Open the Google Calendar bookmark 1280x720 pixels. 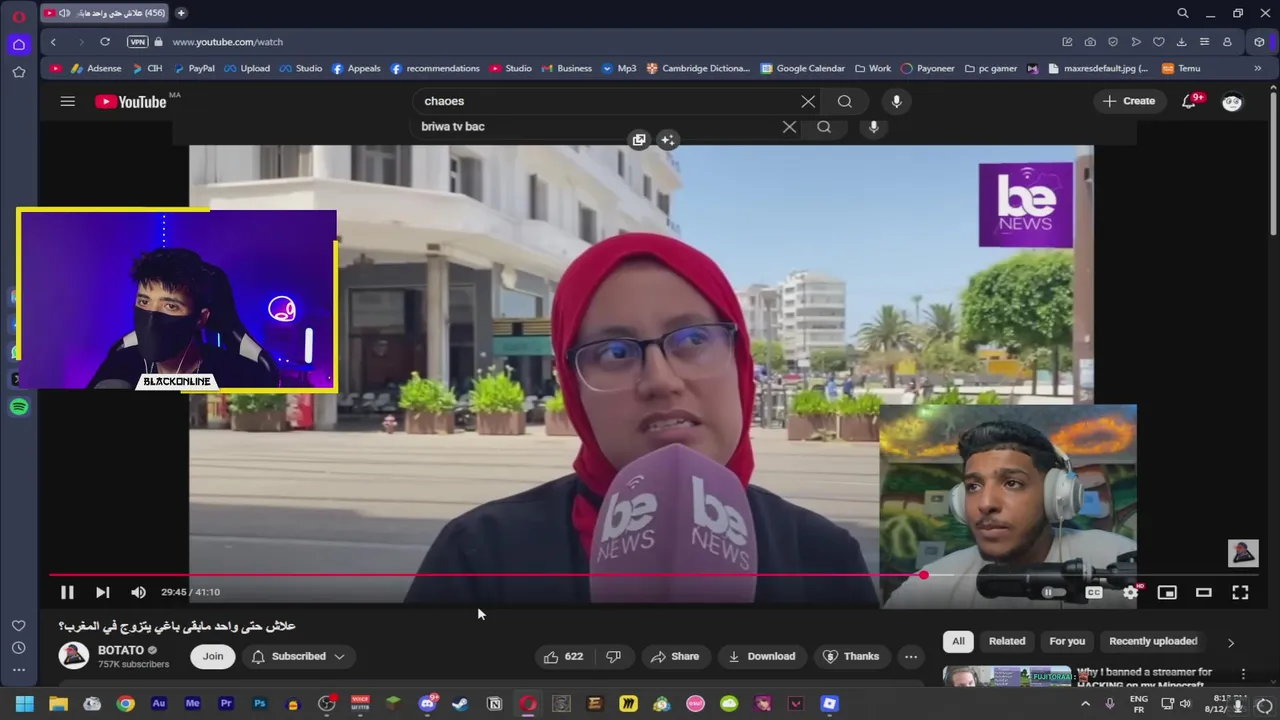coord(803,68)
